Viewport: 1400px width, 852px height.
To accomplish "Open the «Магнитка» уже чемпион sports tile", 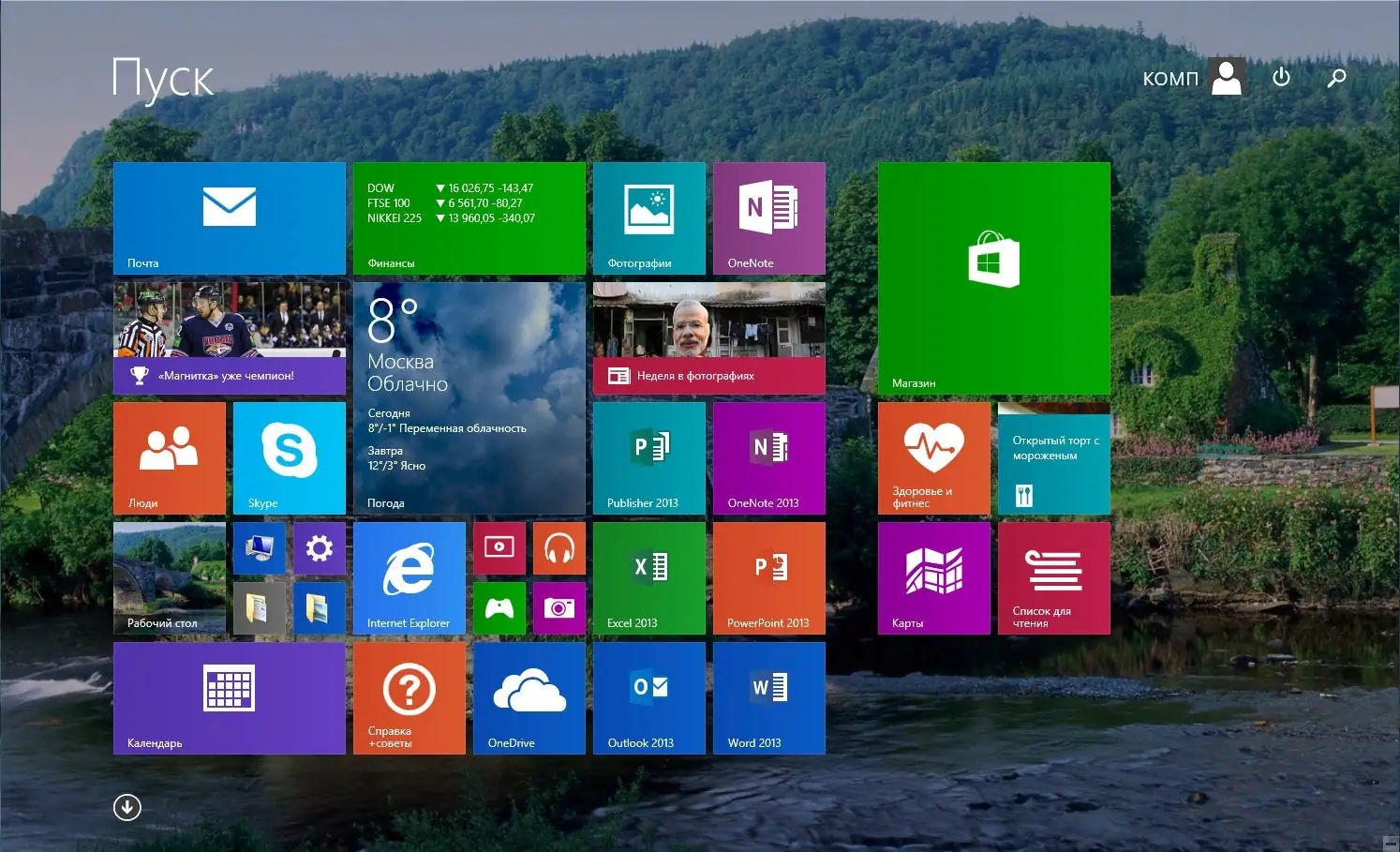I will coord(230,338).
